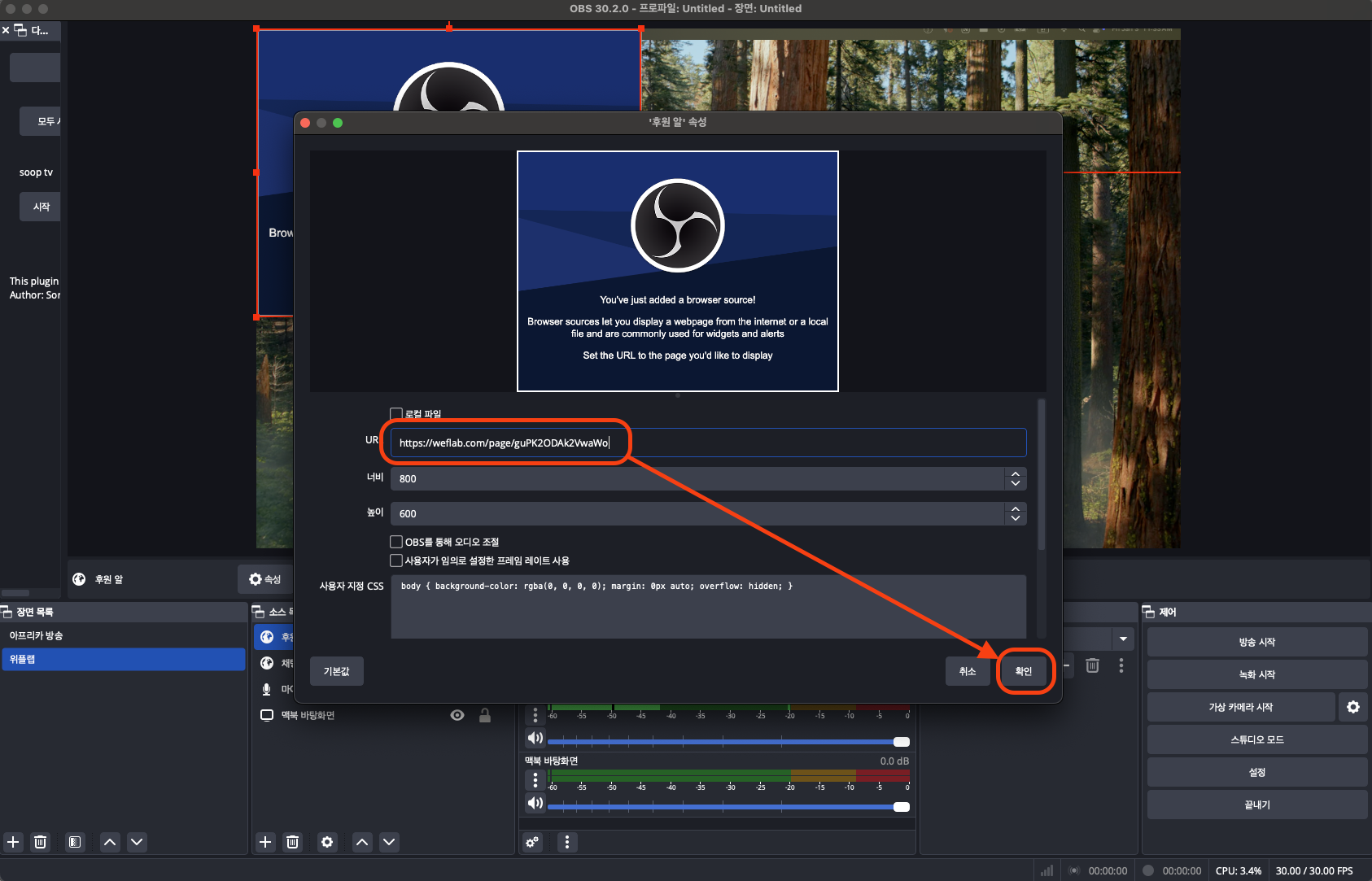The image size is (1372, 881).
Task: Select 맥북 바탕화면 source row
Action: point(382,715)
